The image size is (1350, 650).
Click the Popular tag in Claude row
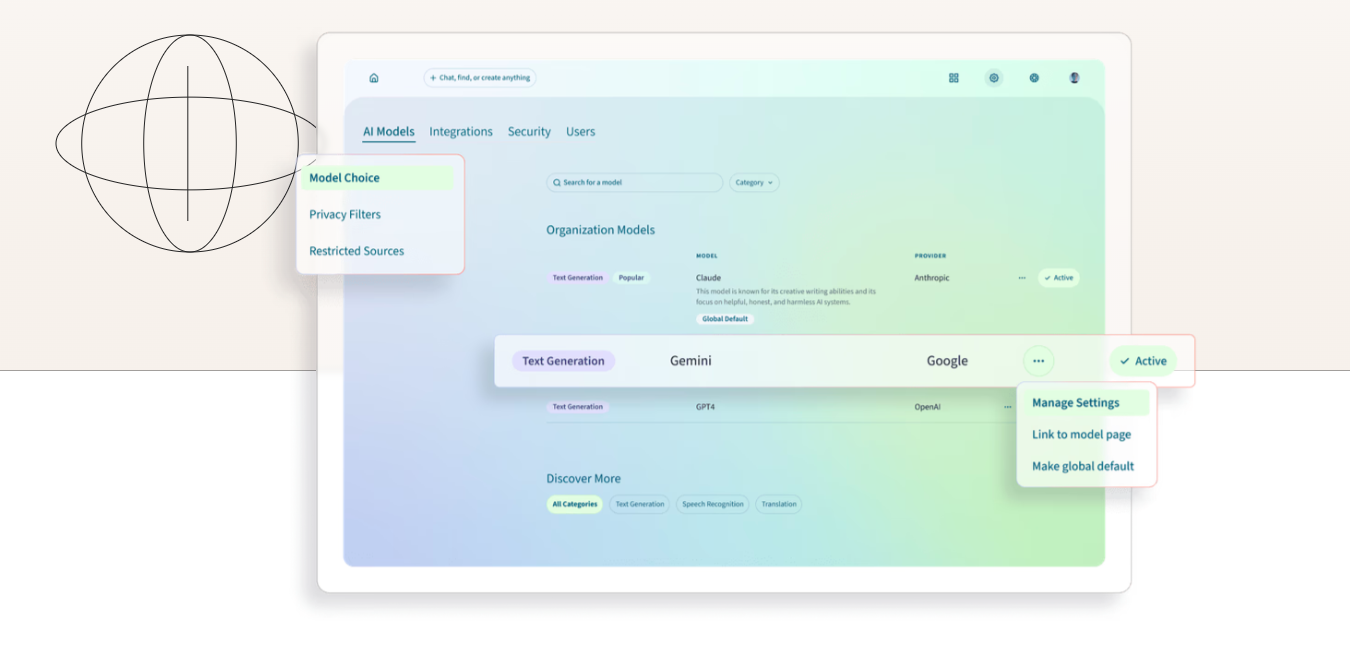(631, 278)
